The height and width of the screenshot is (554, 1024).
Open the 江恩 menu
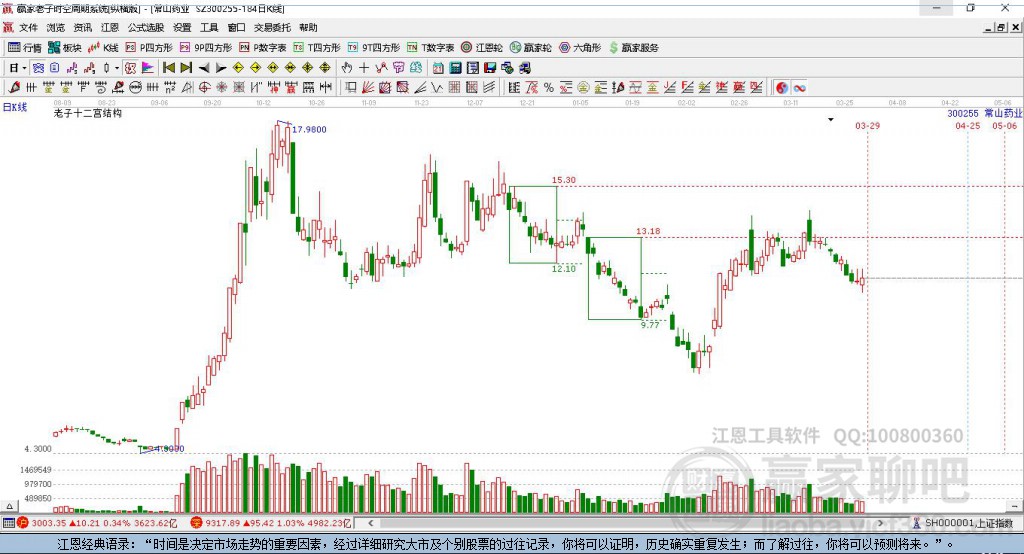coord(110,27)
